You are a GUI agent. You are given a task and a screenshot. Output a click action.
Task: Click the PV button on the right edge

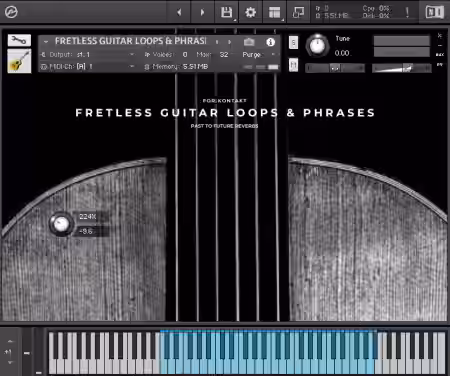click(440, 64)
